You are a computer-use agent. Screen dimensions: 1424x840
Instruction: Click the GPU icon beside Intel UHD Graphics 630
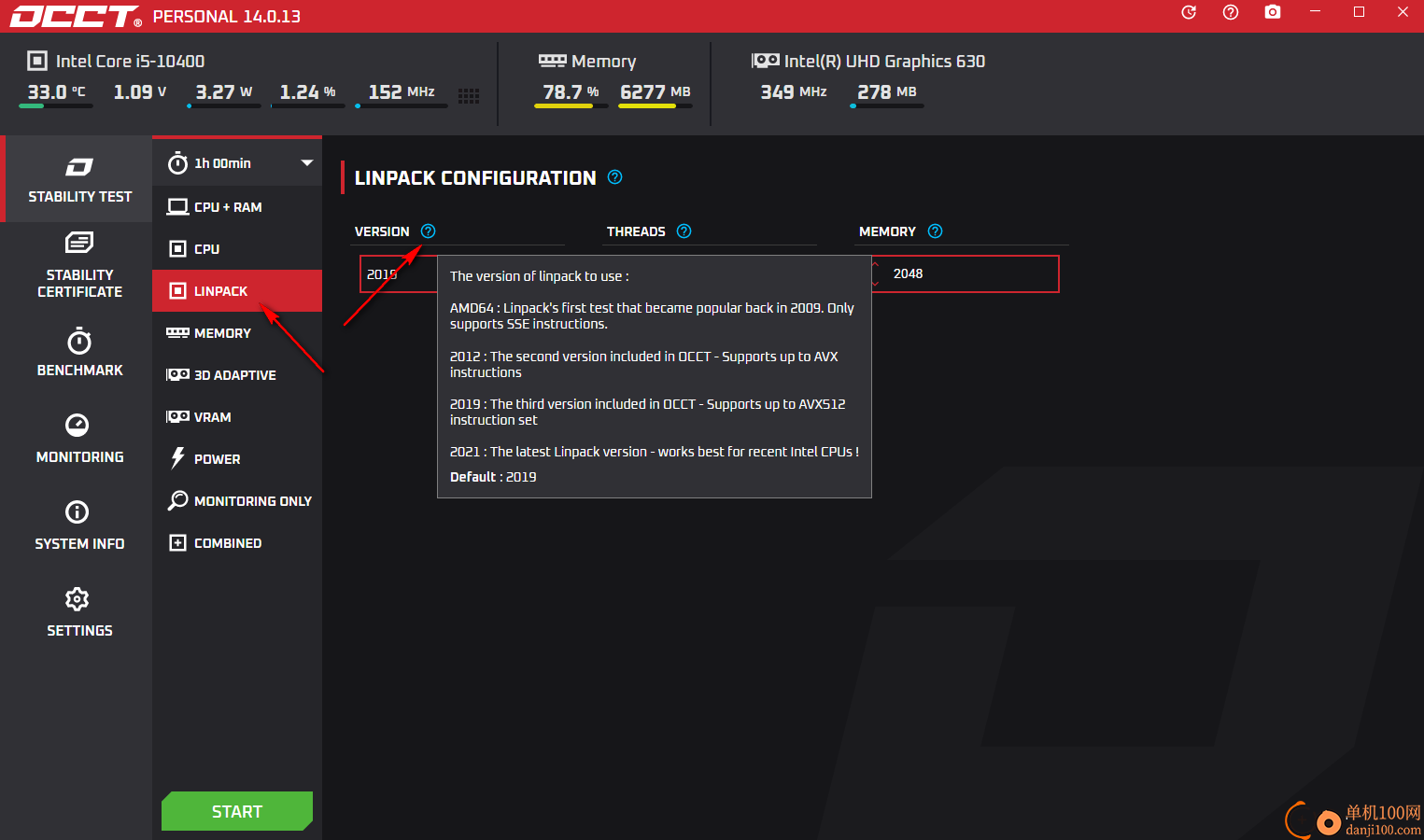[766, 61]
